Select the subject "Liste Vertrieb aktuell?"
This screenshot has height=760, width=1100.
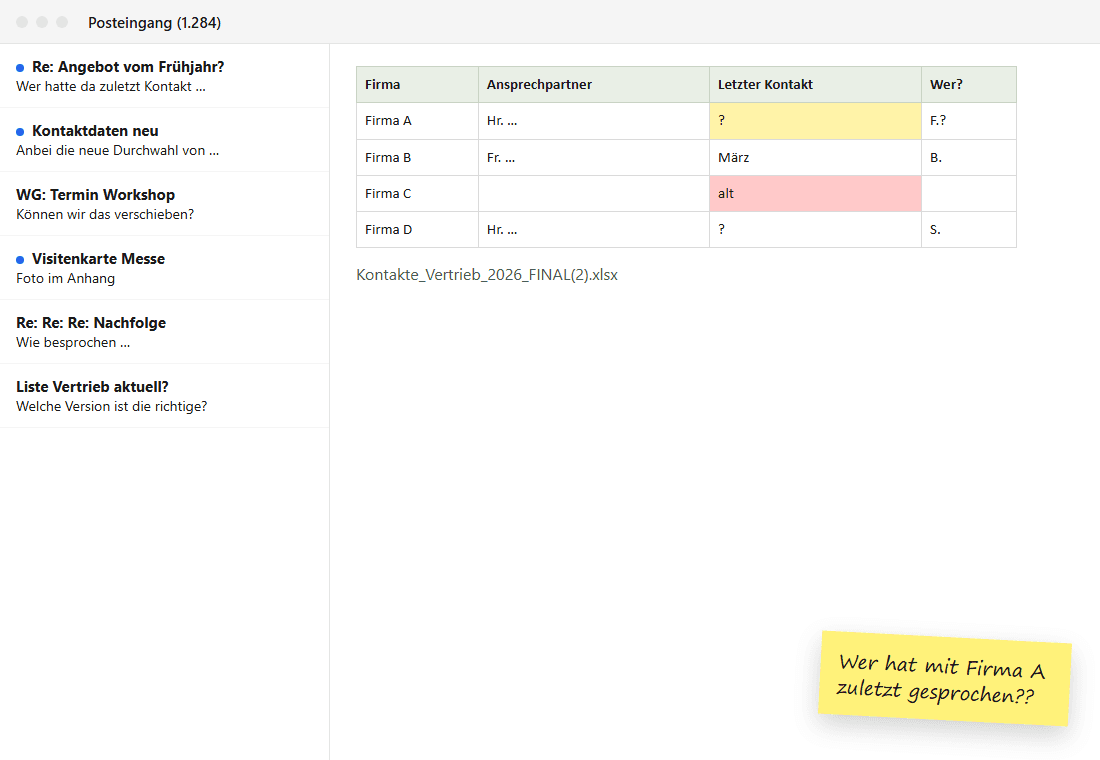(93, 387)
